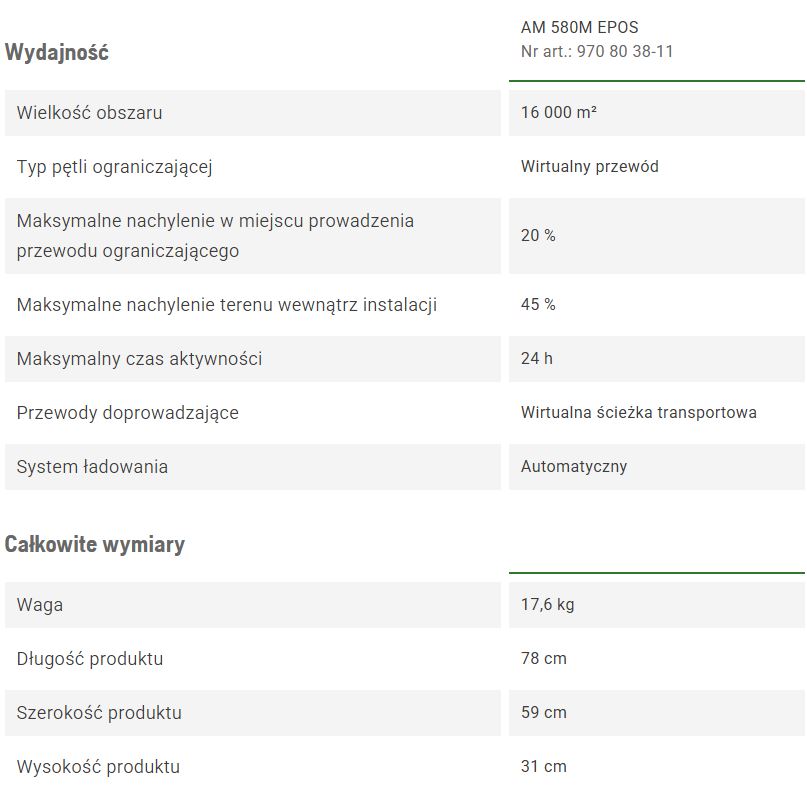This screenshot has width=807, height=791.
Task: Click the Maksymalny czas aktywności label
Action: pos(139,359)
